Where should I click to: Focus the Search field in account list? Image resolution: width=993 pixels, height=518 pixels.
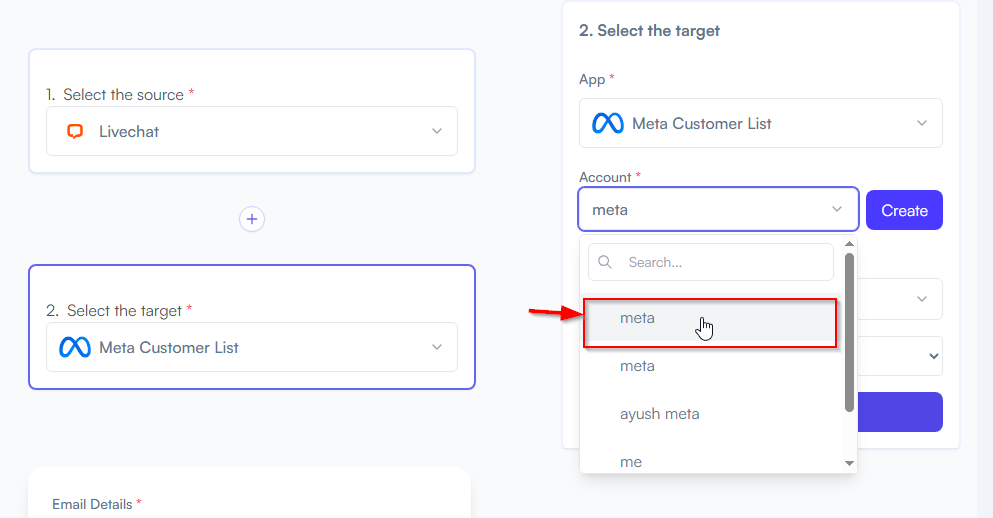tap(711, 262)
